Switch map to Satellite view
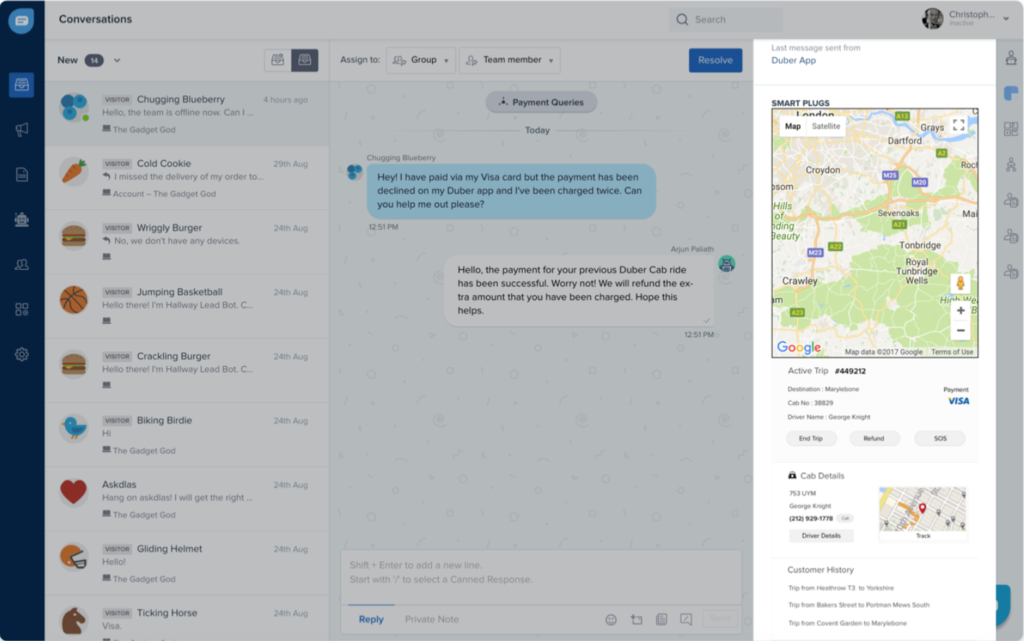 click(x=826, y=127)
